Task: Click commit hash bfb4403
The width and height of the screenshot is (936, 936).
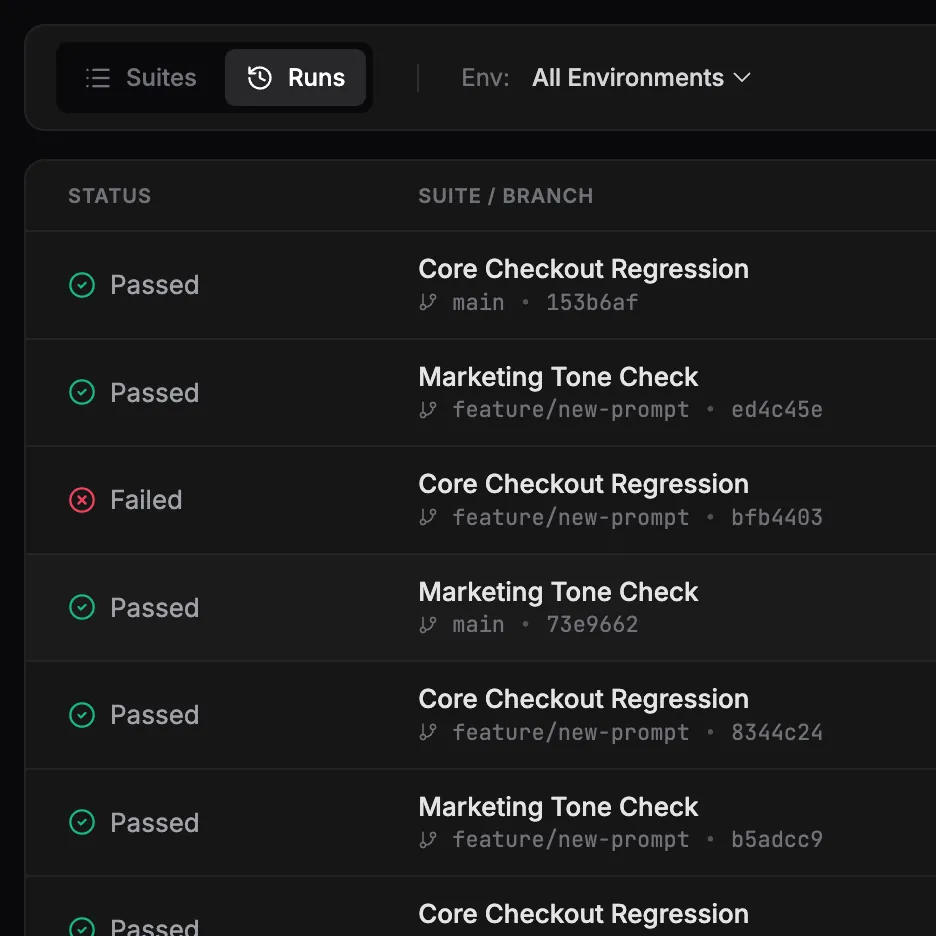Action: tap(776, 517)
